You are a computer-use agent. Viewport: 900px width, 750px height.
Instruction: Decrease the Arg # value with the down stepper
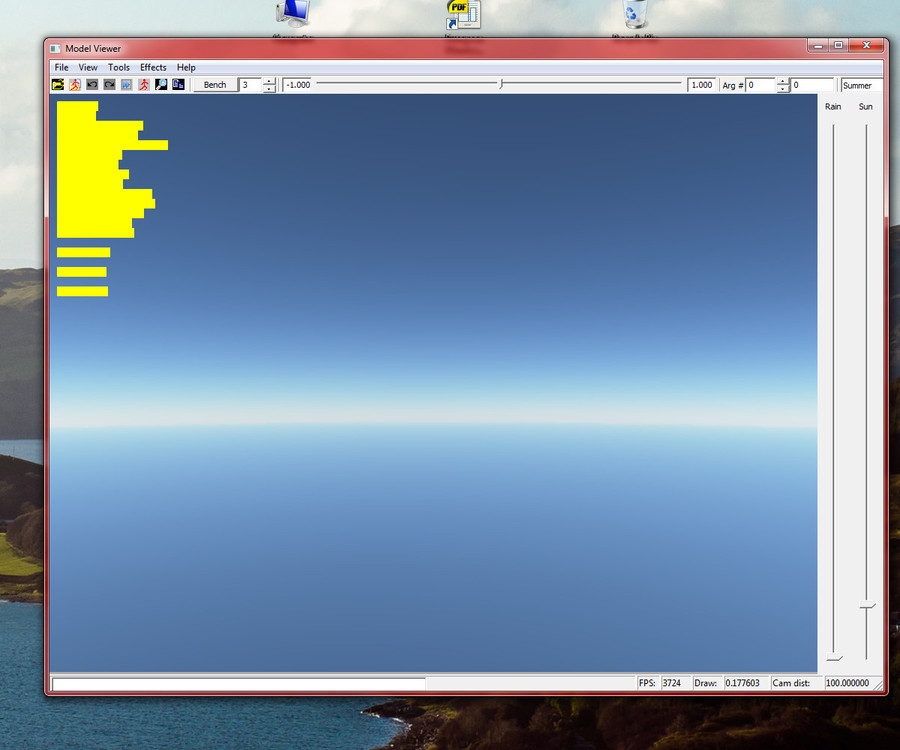pos(781,89)
